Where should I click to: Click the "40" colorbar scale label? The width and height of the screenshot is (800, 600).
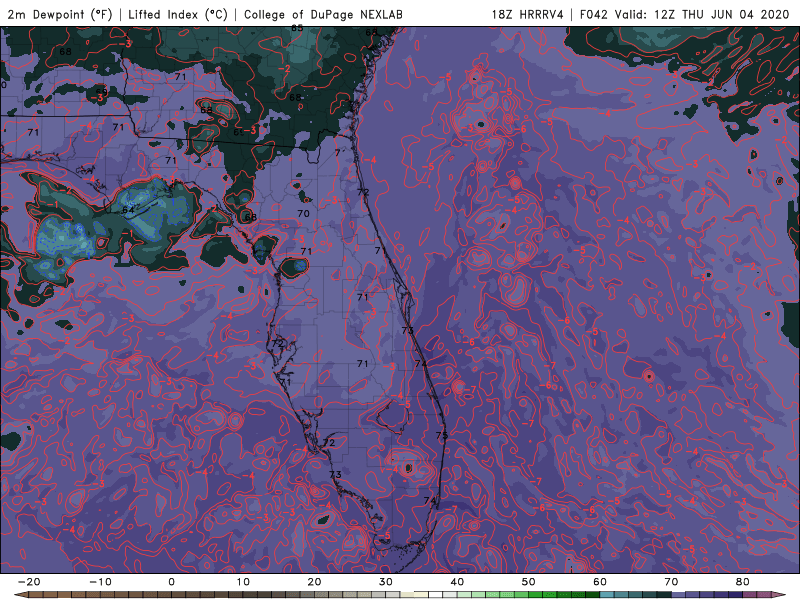(457, 582)
